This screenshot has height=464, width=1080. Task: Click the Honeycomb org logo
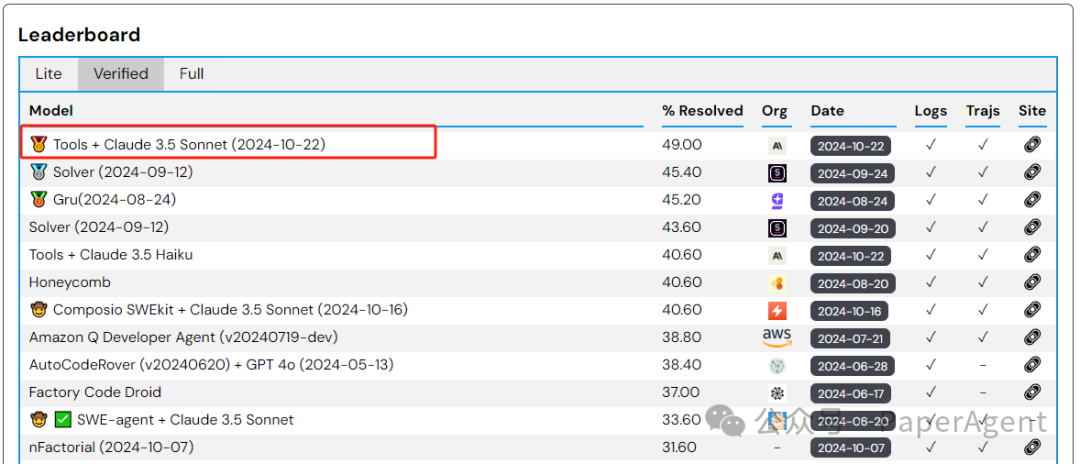777,283
